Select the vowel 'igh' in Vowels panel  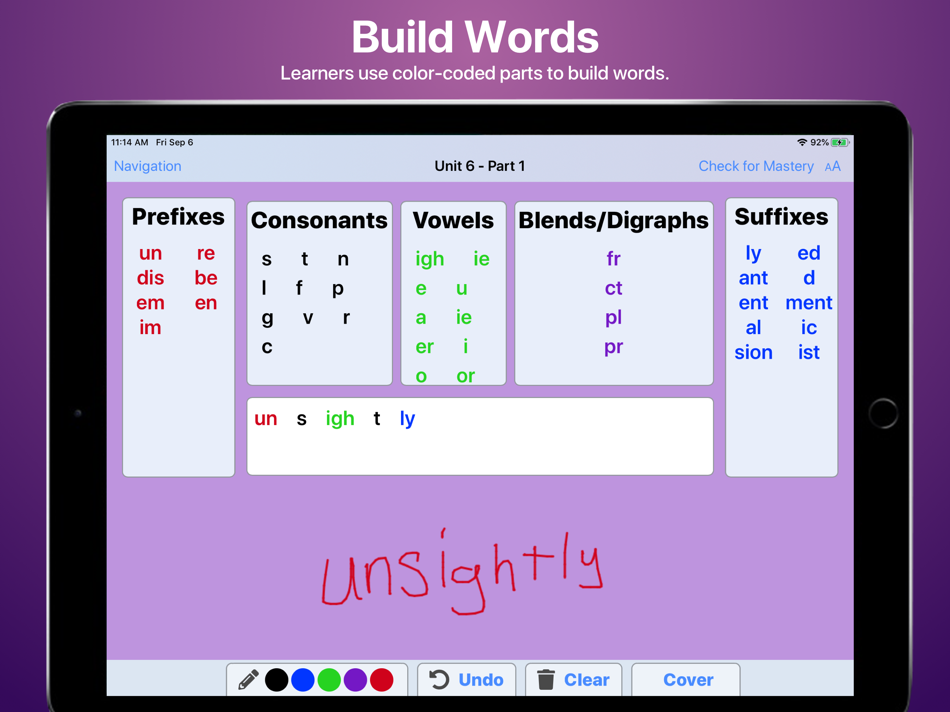click(429, 258)
